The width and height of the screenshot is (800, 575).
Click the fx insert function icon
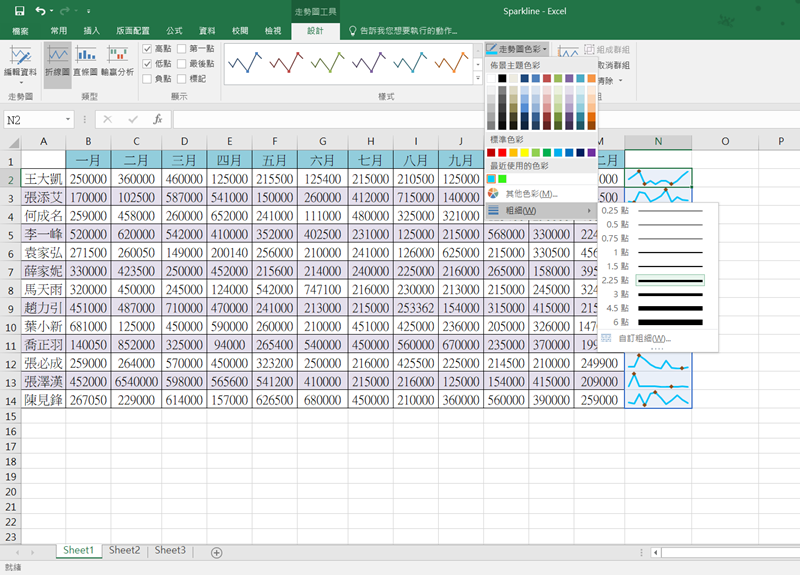pyautogui.click(x=157, y=119)
